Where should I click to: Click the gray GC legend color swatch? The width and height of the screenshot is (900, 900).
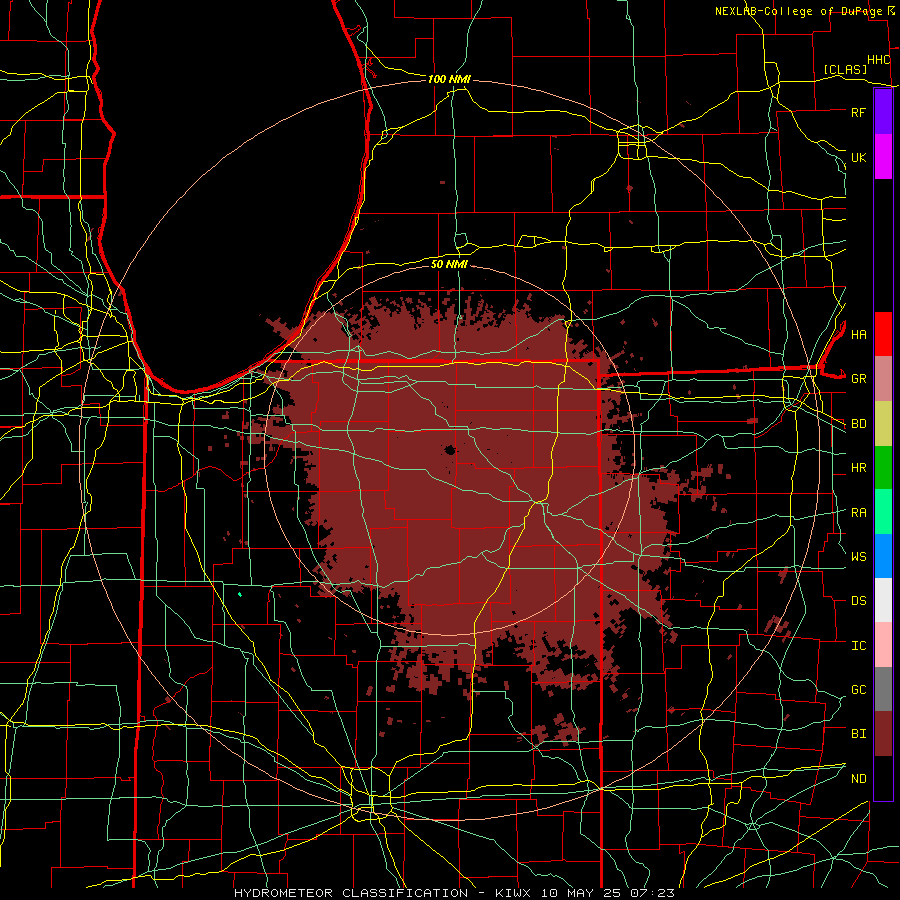(x=883, y=689)
